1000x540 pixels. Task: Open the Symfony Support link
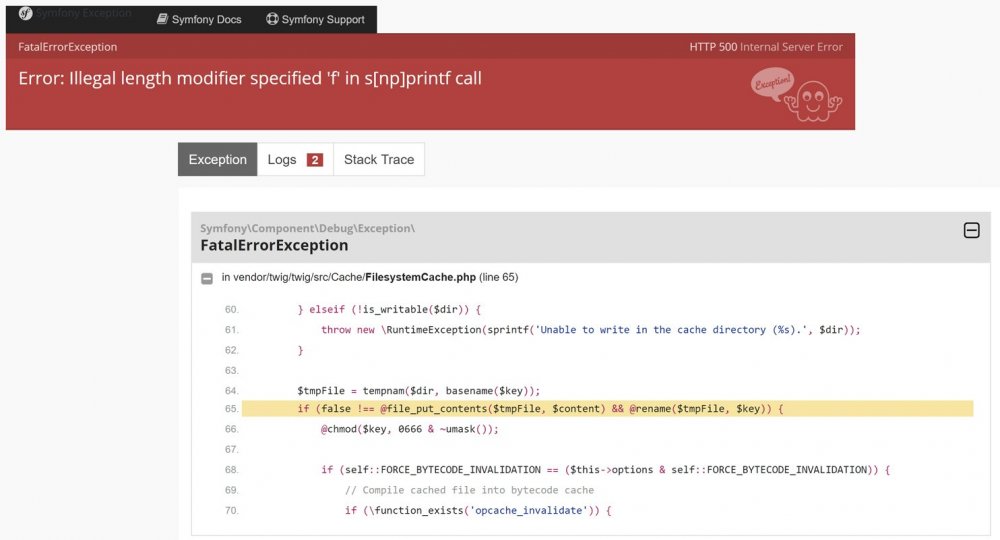(322, 19)
